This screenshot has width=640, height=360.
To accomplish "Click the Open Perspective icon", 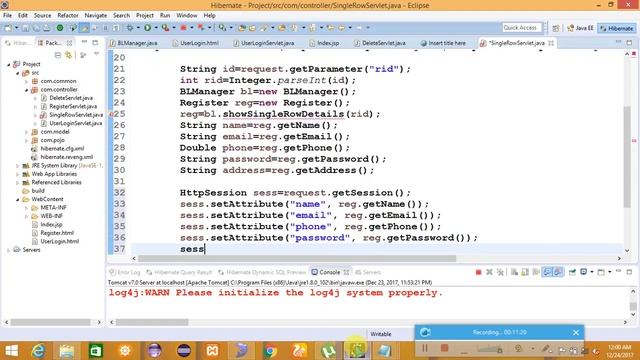I will (556, 28).
